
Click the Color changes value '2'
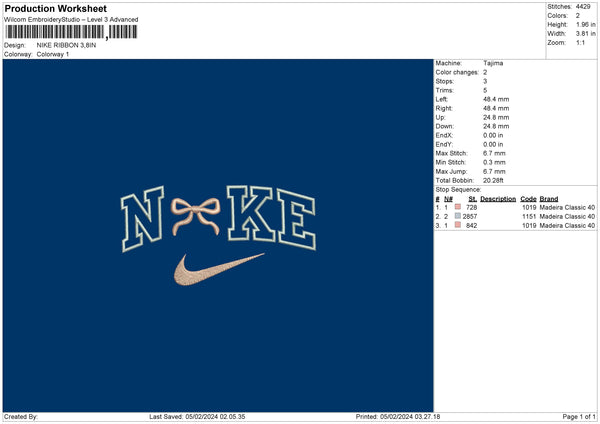point(485,72)
